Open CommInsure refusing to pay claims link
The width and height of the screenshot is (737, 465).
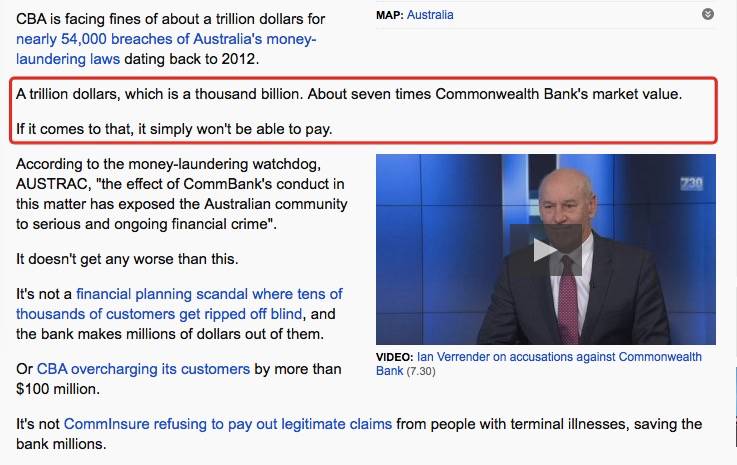click(227, 424)
